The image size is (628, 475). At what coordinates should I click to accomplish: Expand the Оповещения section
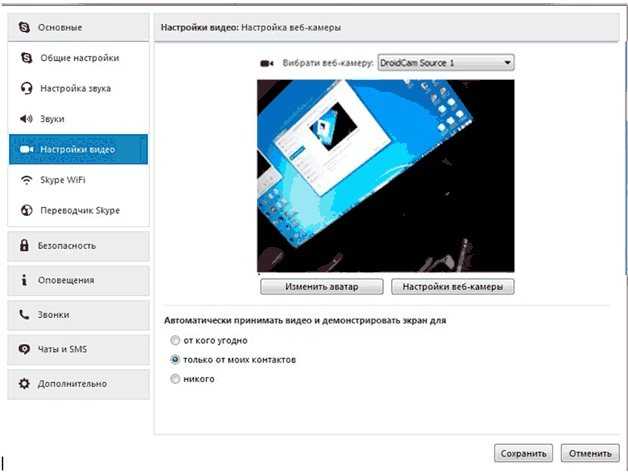78,280
